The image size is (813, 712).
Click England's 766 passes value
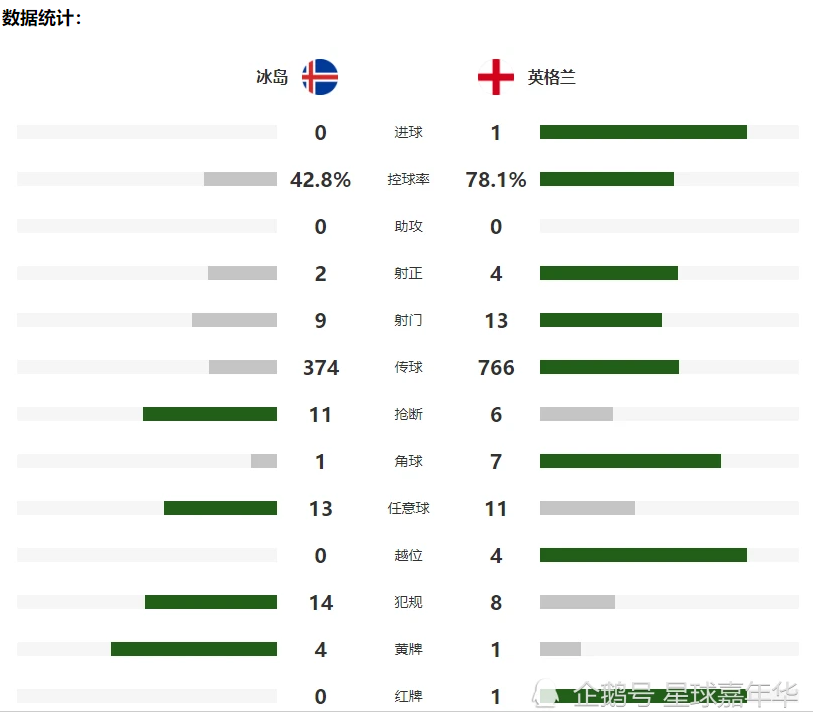click(x=496, y=368)
